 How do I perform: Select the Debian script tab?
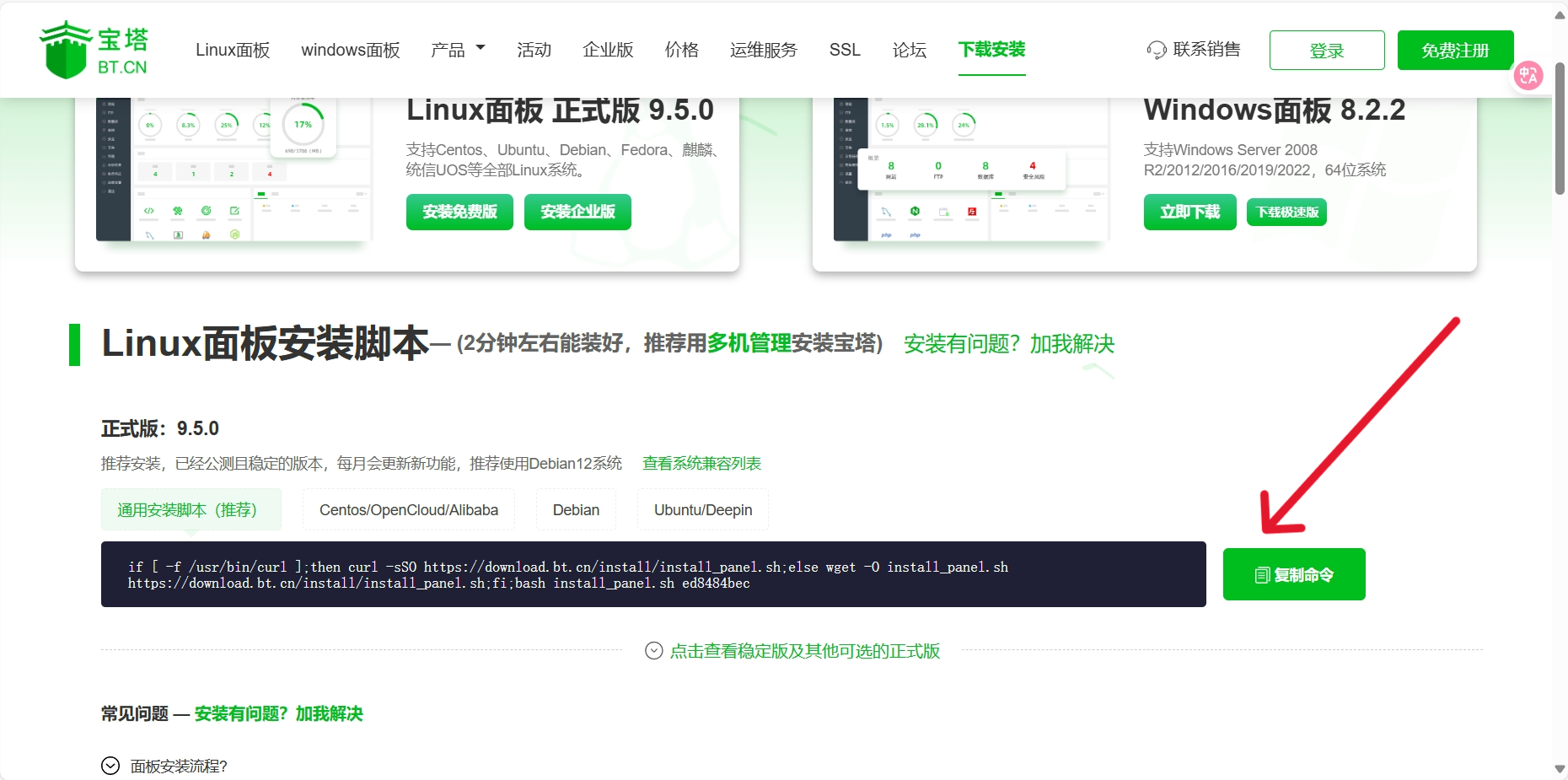[x=576, y=509]
